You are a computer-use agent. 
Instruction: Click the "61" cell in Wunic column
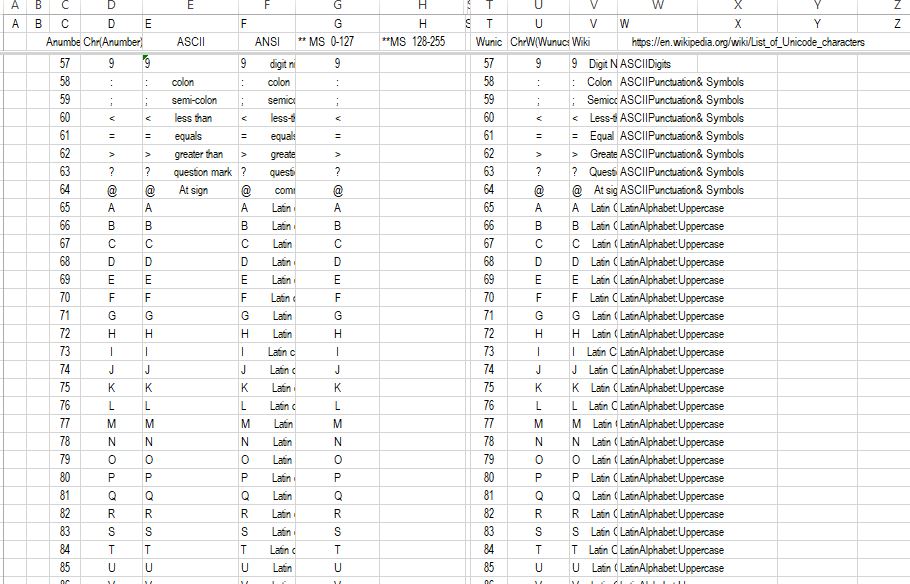tap(489, 136)
